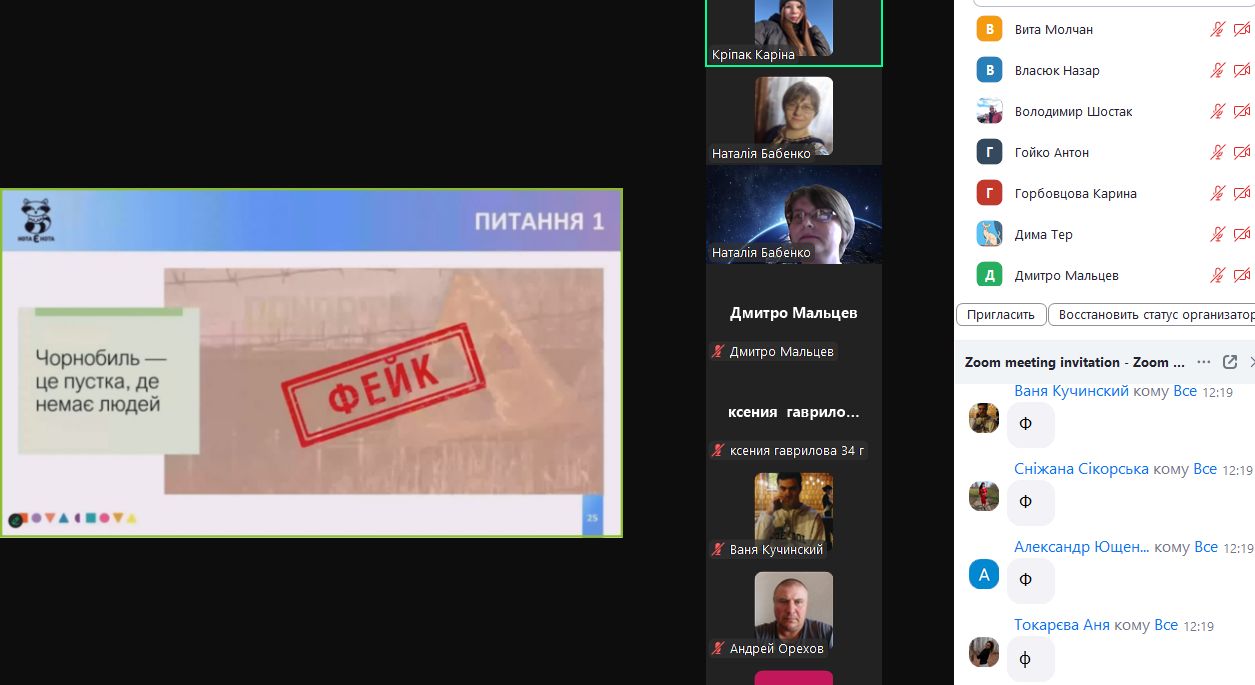The width and height of the screenshot is (1255, 685).
Task: Click the Пригласить button
Action: (1001, 314)
